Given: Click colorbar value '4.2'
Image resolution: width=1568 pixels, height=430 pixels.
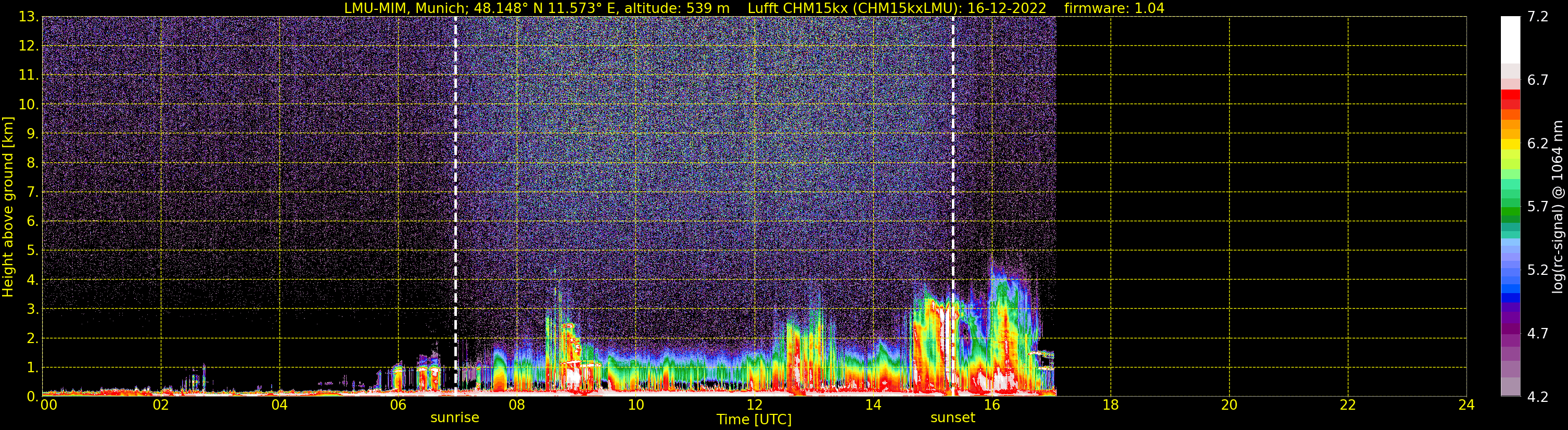Looking at the screenshot, I should [1538, 397].
